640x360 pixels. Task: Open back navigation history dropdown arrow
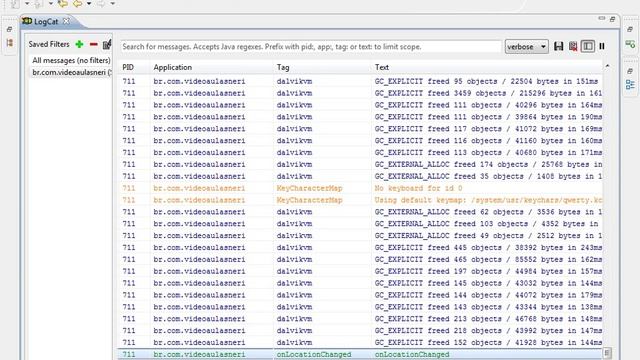click(x=89, y=4)
